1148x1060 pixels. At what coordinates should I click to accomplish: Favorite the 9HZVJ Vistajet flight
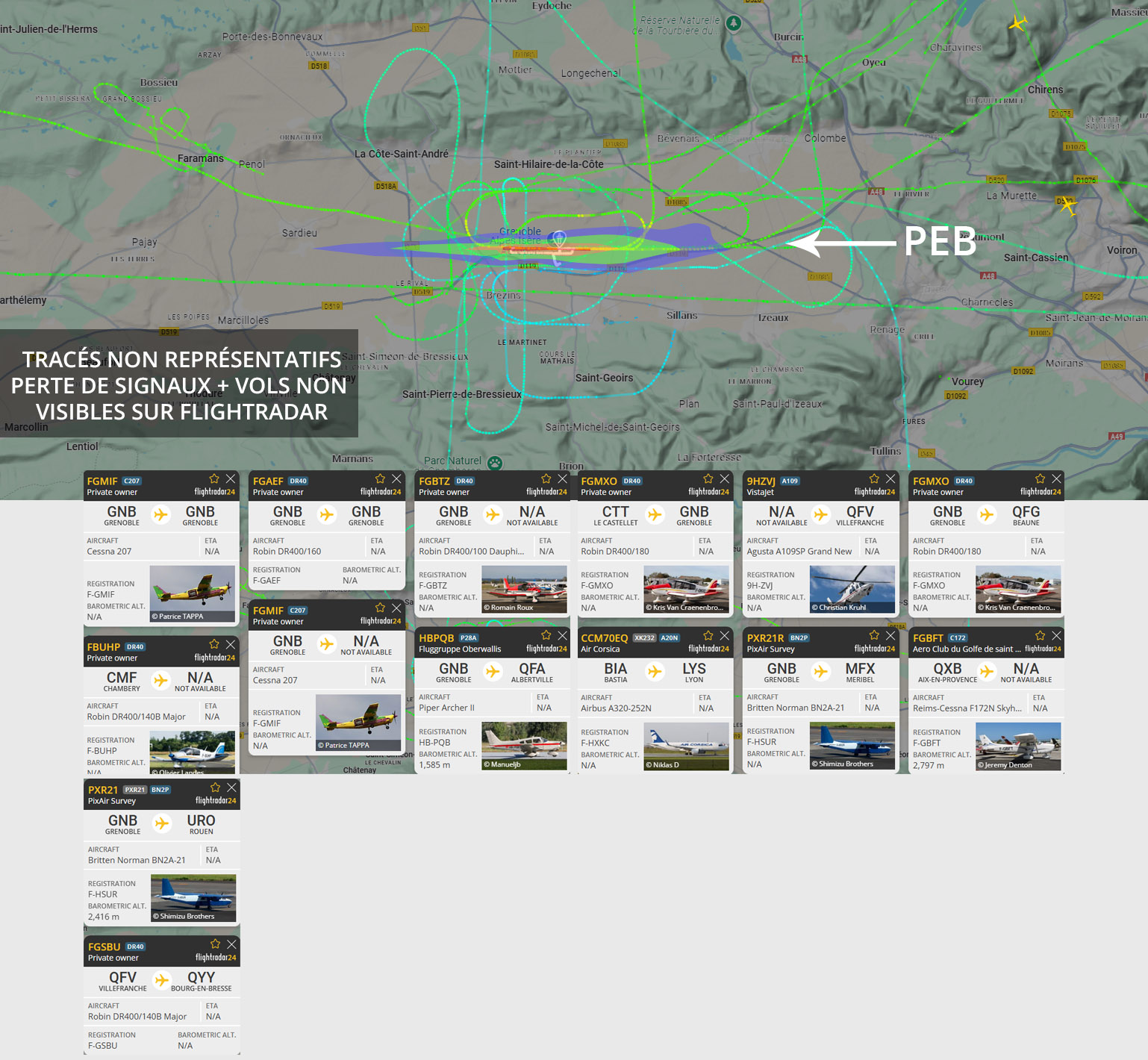pos(874,479)
